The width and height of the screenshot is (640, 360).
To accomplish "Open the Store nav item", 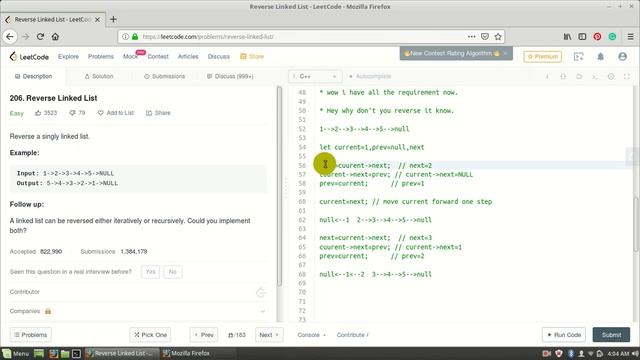I will click(x=252, y=57).
